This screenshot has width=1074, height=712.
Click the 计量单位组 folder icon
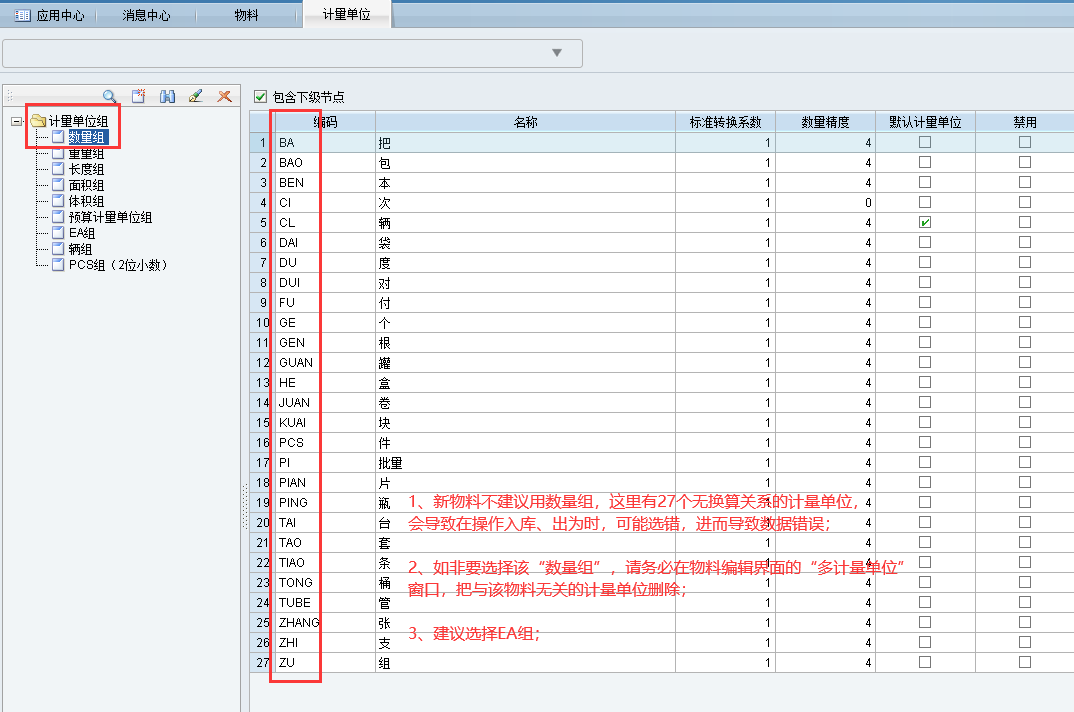coord(38,121)
